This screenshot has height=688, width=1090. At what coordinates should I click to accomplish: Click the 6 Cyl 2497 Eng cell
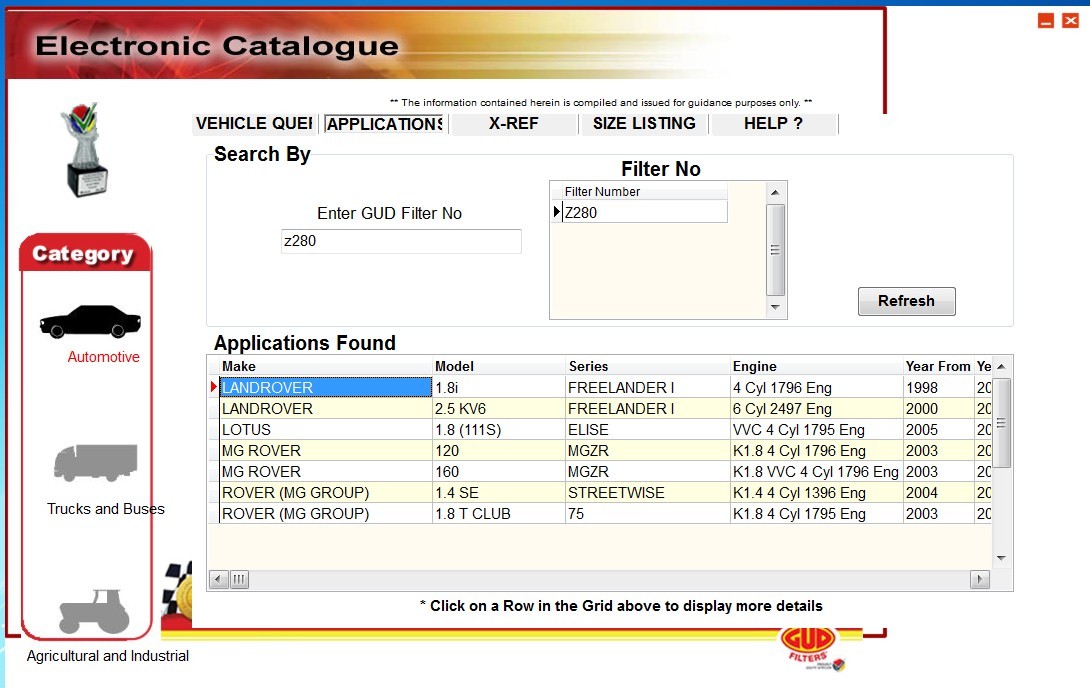click(x=817, y=409)
